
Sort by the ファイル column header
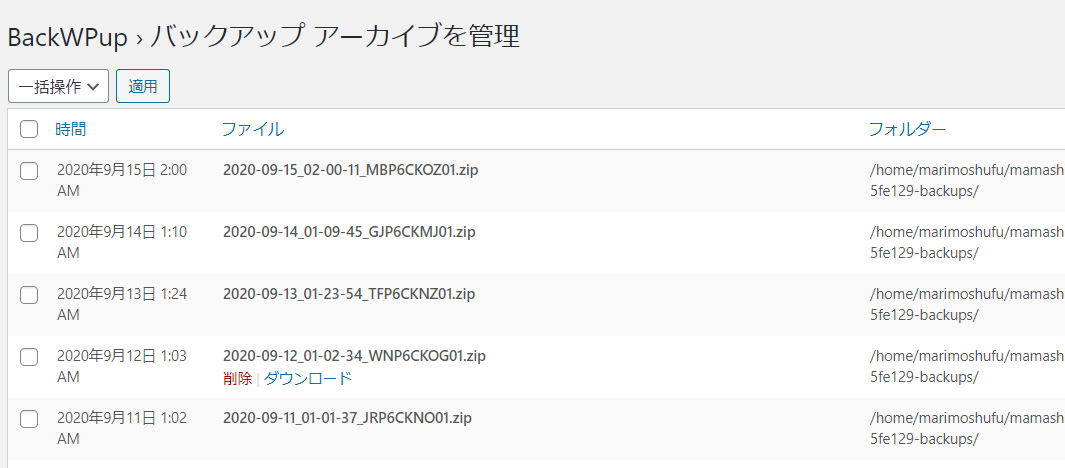[252, 129]
